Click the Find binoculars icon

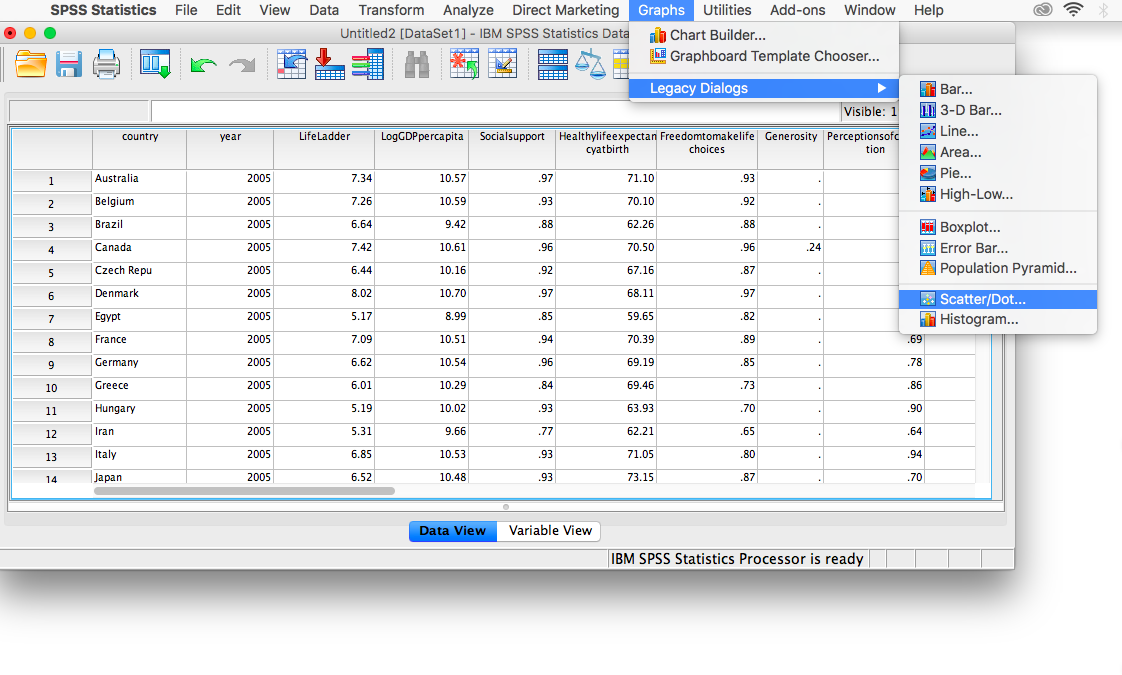pos(416,64)
